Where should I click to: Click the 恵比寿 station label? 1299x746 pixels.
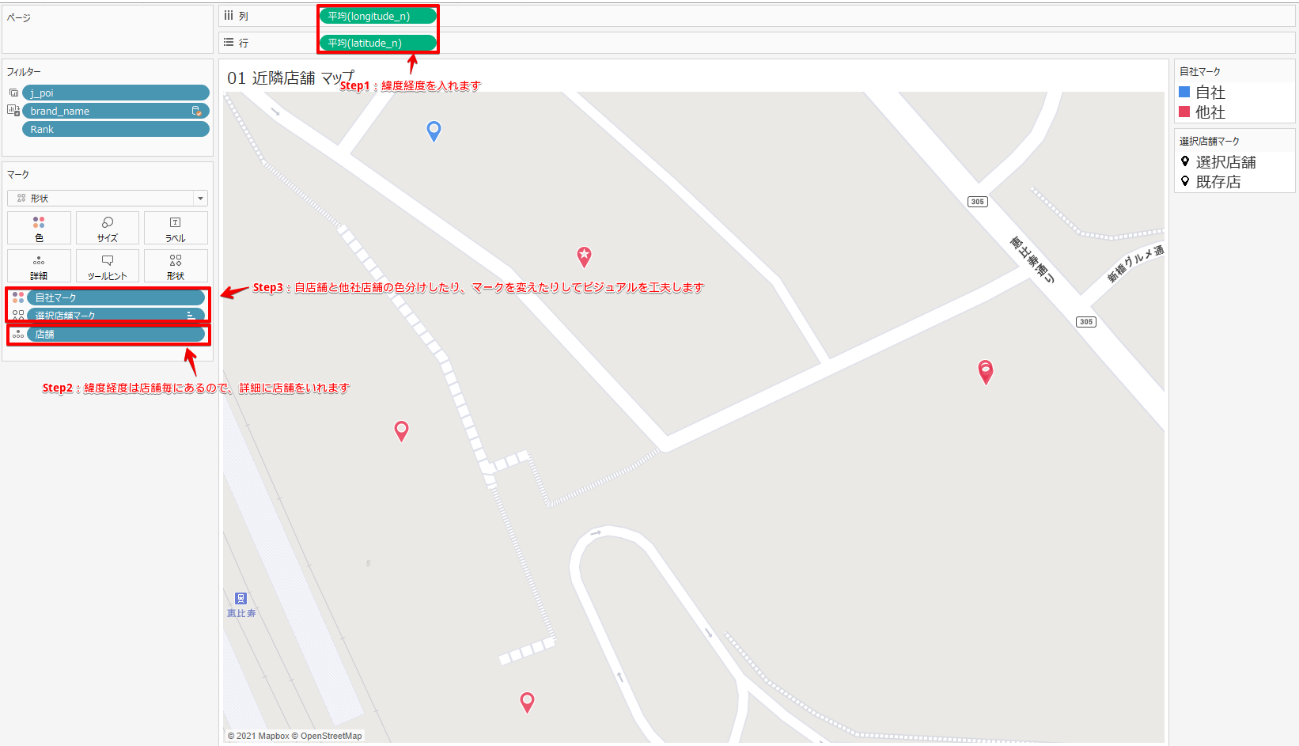click(240, 612)
